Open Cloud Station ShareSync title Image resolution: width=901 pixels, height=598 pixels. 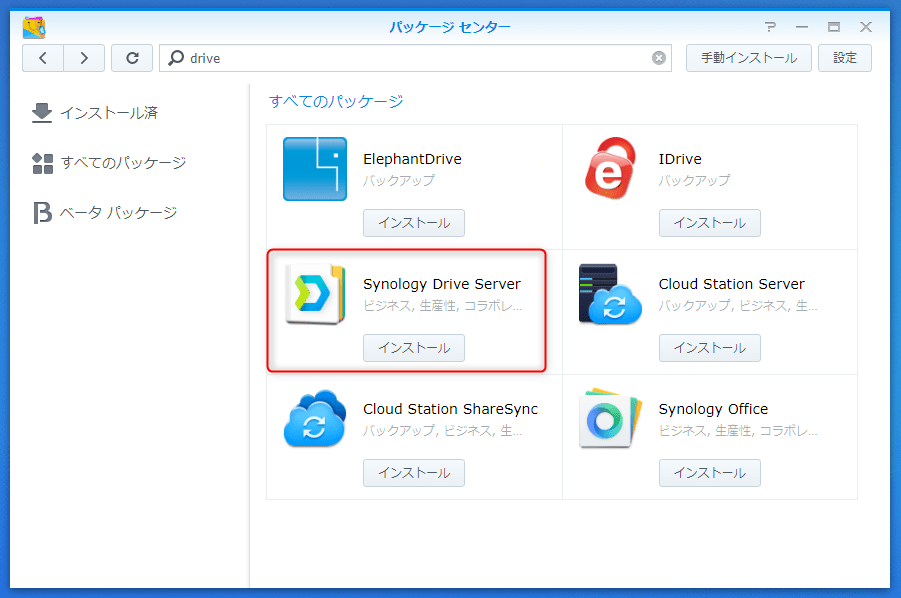(x=450, y=409)
